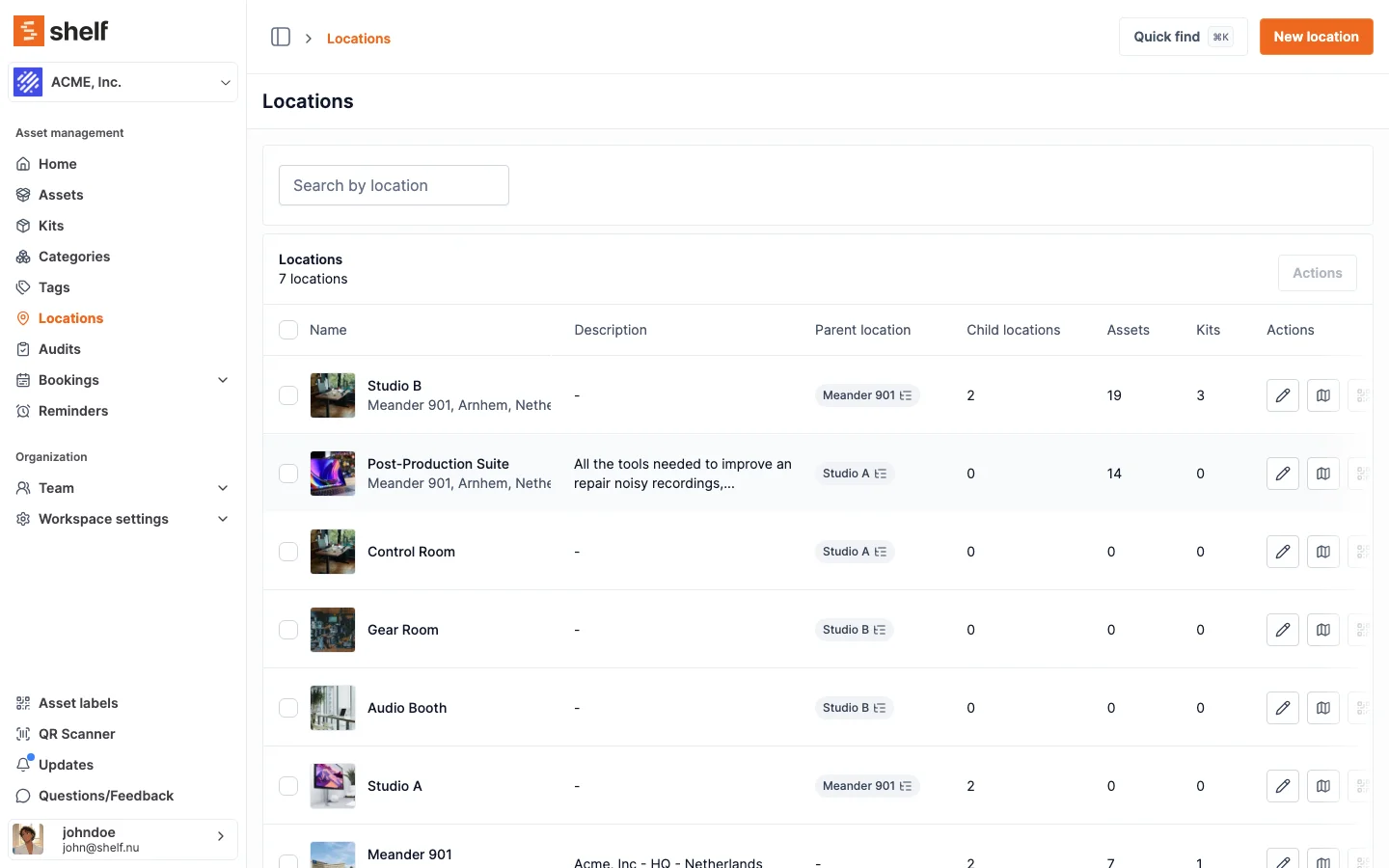The image size is (1389, 868).
Task: Check the Studio B row checkbox
Action: tap(288, 395)
